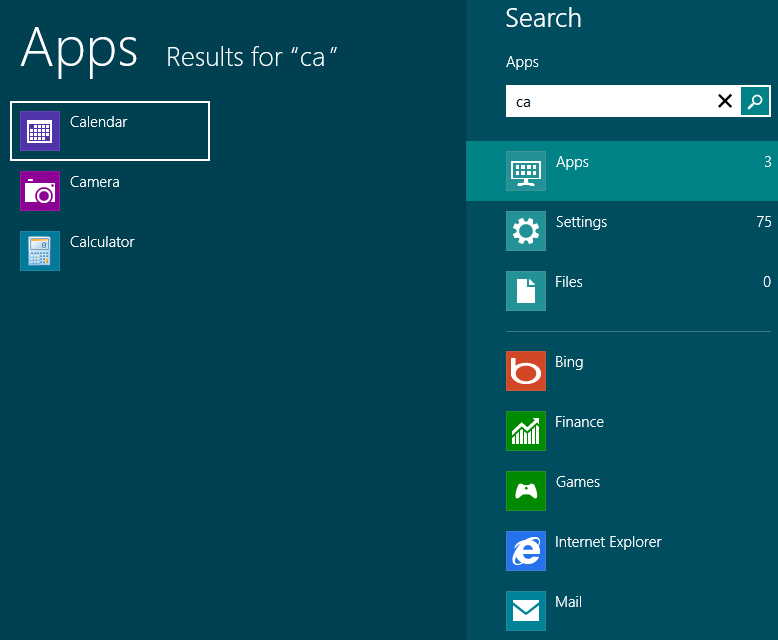Image resolution: width=778 pixels, height=640 pixels.
Task: Select the Bing app icon
Action: (526, 371)
